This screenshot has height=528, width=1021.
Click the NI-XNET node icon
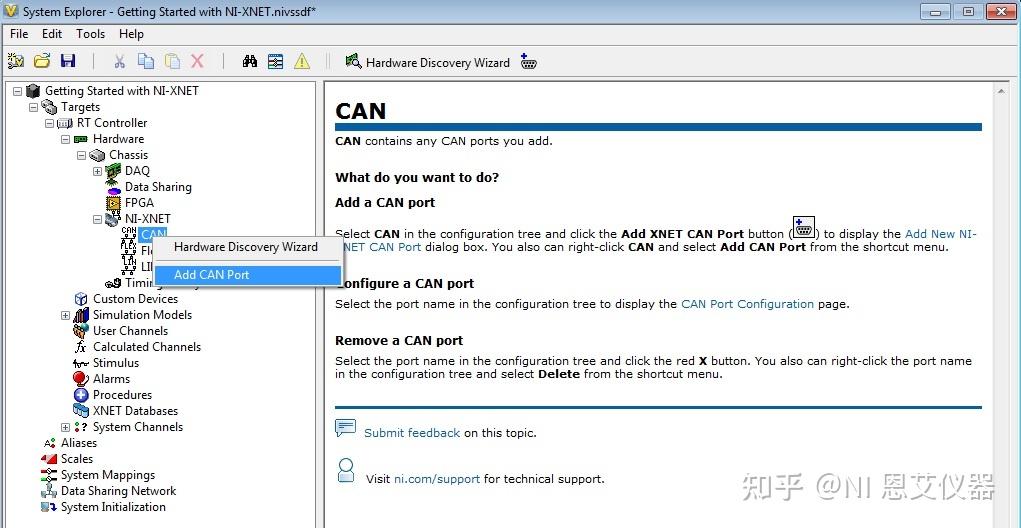tap(113, 219)
